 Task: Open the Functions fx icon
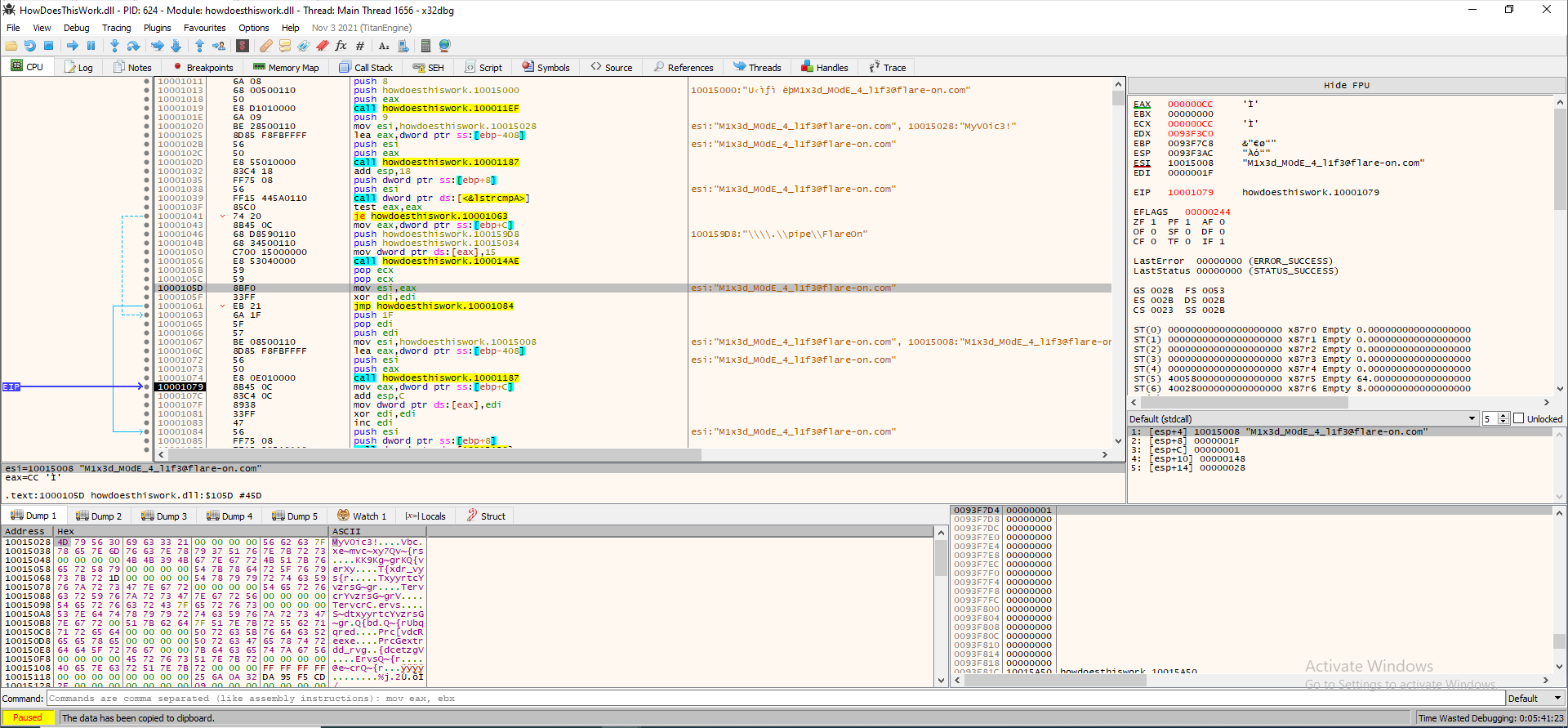pyautogui.click(x=341, y=46)
